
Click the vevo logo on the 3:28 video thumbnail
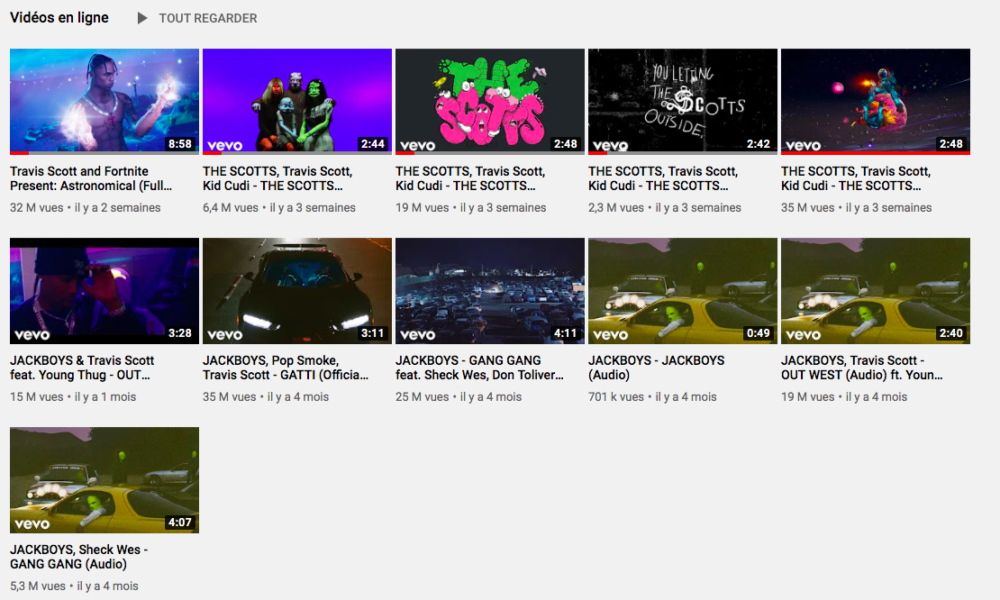[x=32, y=334]
